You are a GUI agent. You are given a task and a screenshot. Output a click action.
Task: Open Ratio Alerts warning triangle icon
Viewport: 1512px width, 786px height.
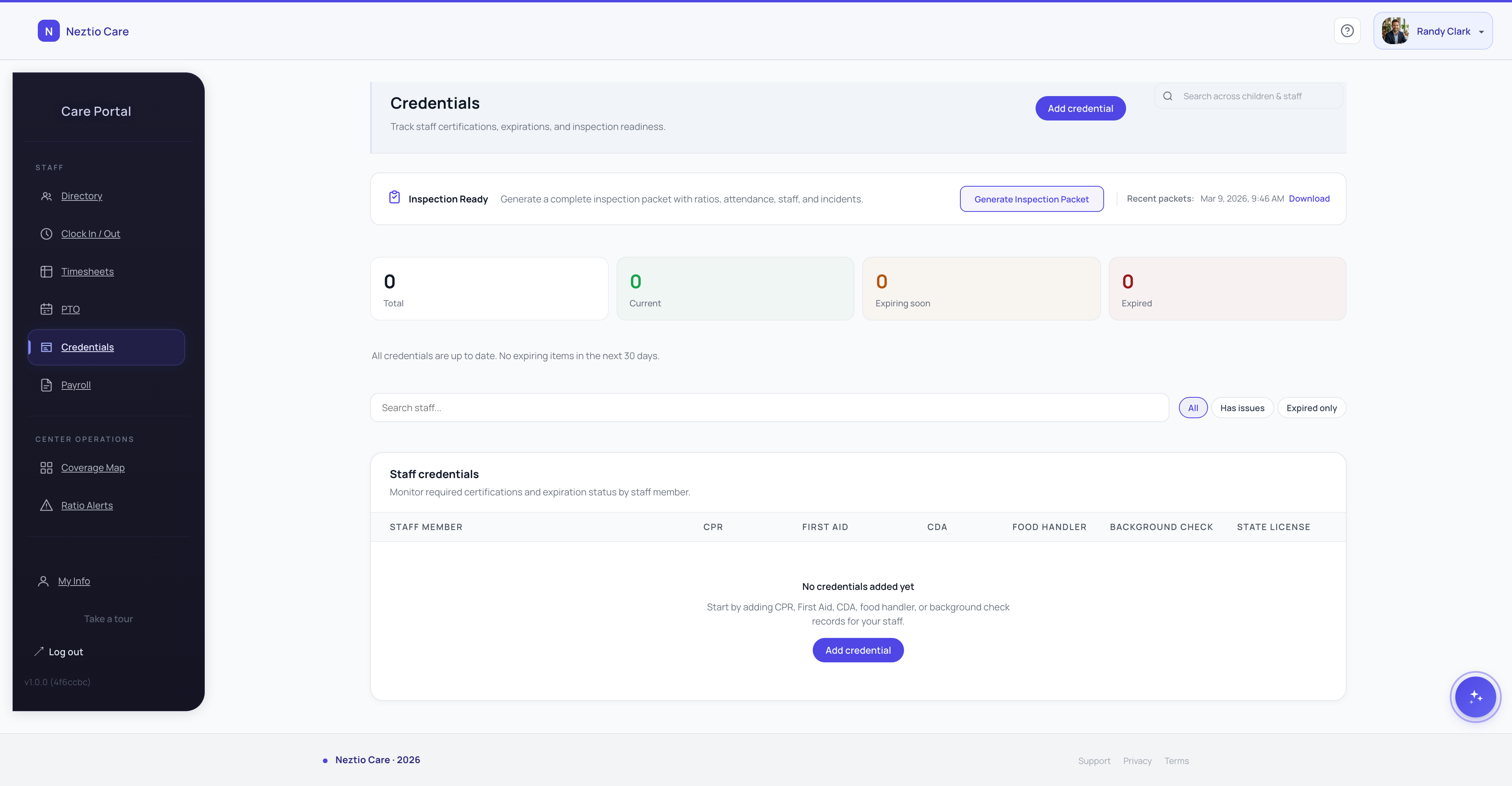tap(47, 505)
